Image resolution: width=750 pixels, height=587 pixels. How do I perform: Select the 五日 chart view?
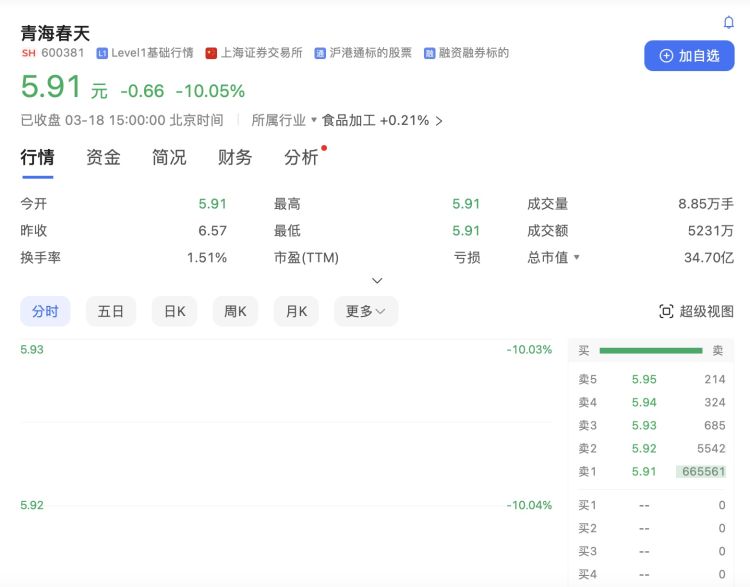[x=110, y=311]
